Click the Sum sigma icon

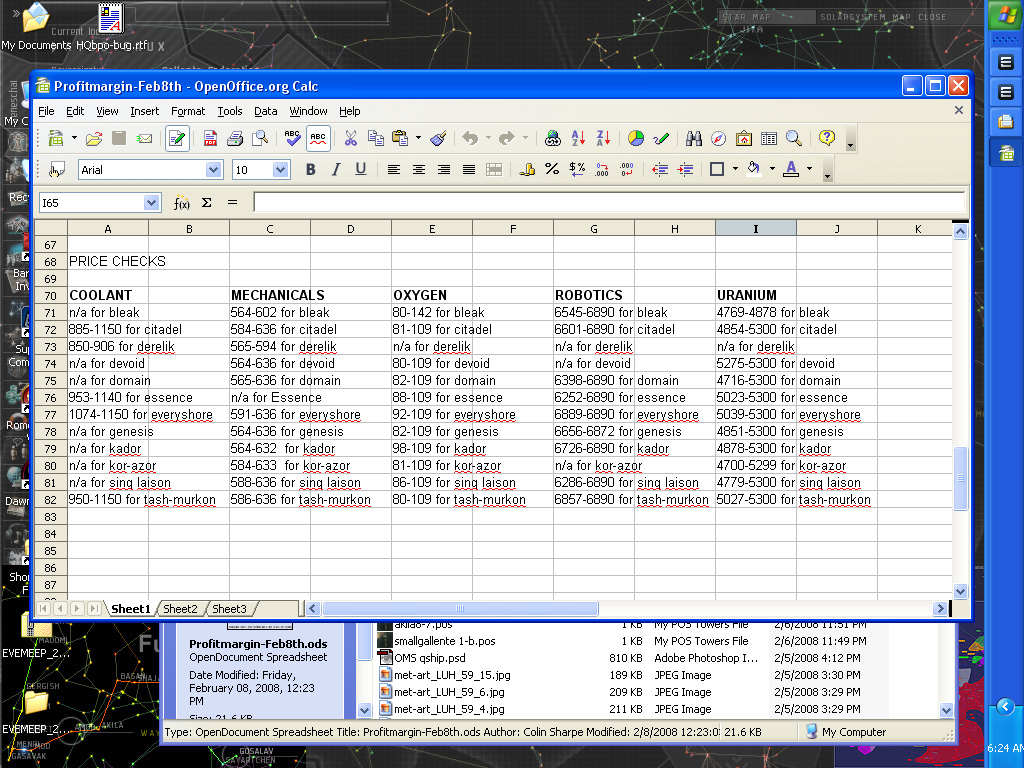(x=207, y=203)
